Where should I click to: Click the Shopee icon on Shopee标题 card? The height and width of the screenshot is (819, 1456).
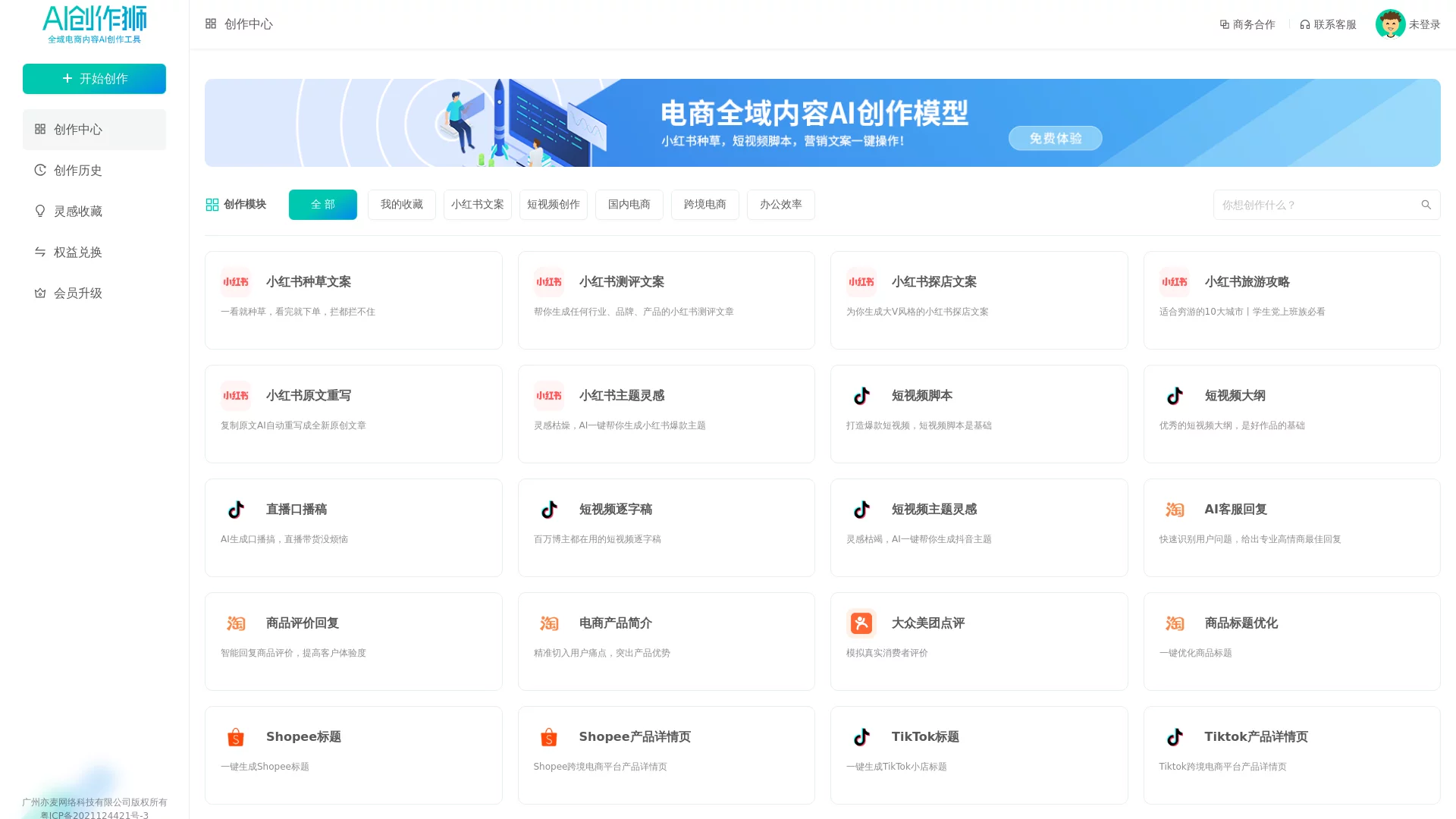coord(235,736)
